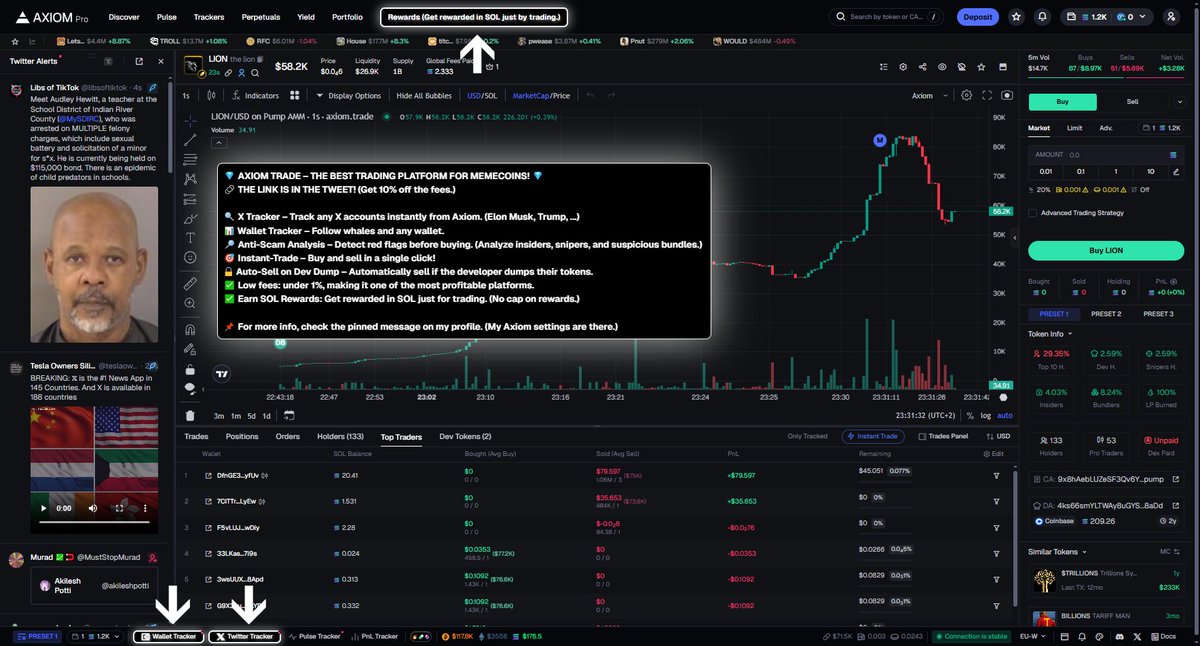Enter chart fullscreen mode
The height and width of the screenshot is (646, 1200).
click(x=987, y=96)
